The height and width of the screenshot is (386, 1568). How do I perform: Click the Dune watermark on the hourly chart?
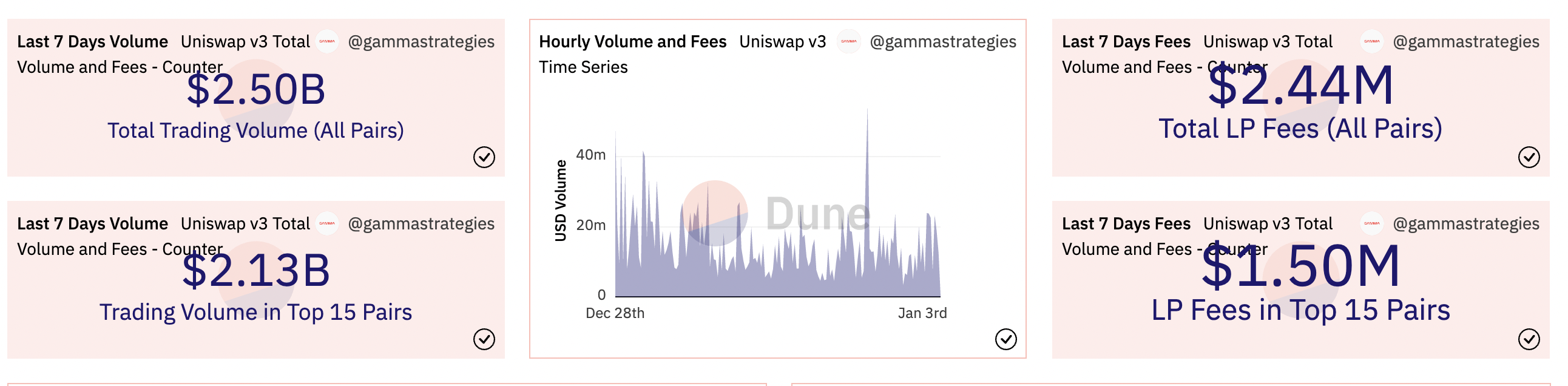817,214
